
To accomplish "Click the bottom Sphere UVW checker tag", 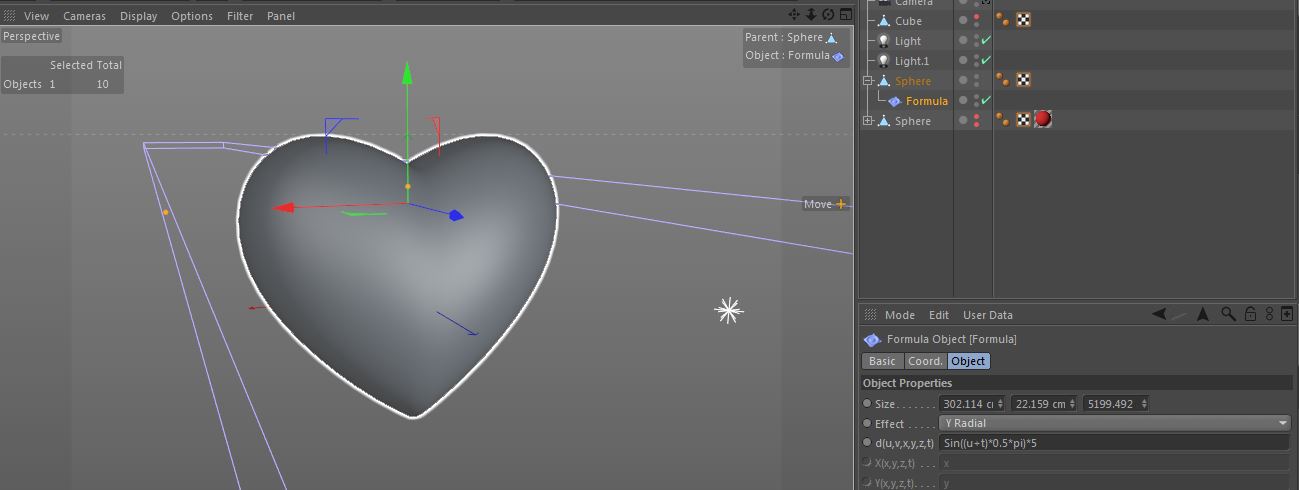I will [1023, 120].
